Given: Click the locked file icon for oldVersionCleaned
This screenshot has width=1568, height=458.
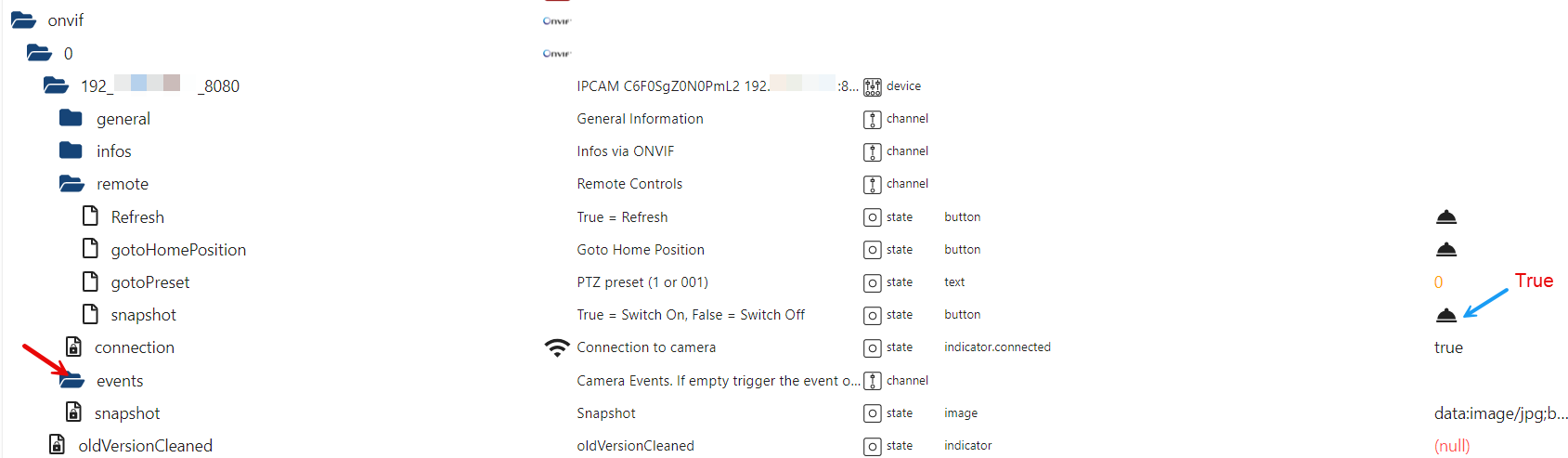Looking at the screenshot, I should [57, 445].
